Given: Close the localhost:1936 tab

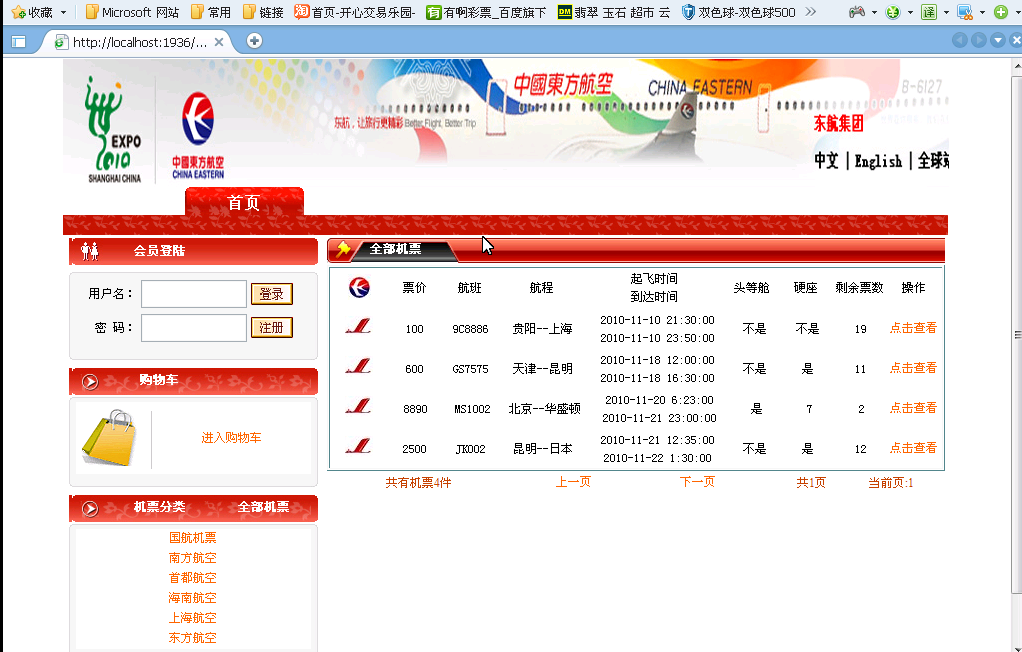Looking at the screenshot, I should coord(219,42).
